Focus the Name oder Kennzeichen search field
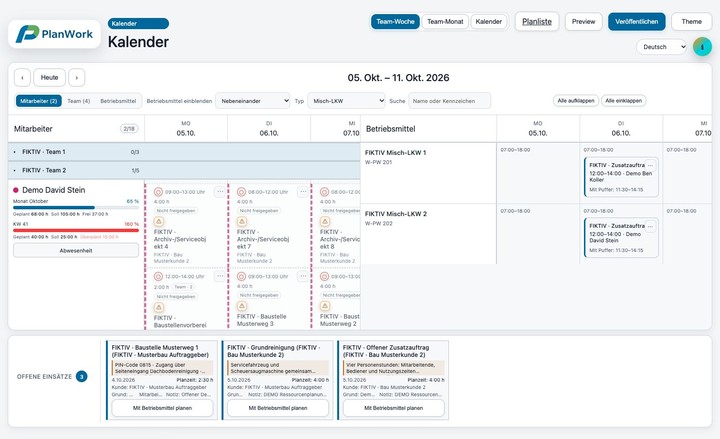The height and width of the screenshot is (439, 720). click(450, 101)
